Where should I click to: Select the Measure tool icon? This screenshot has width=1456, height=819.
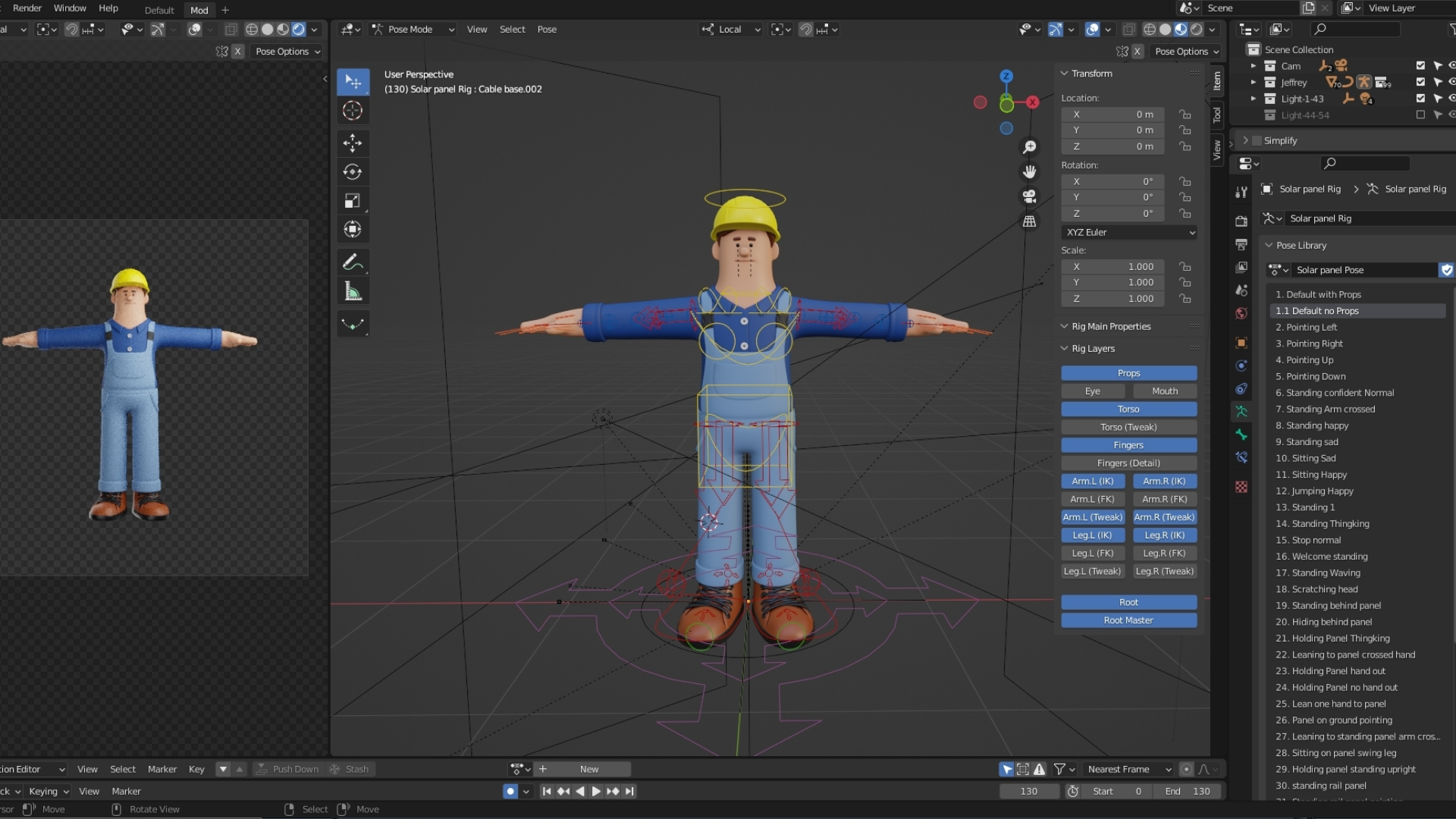(353, 291)
